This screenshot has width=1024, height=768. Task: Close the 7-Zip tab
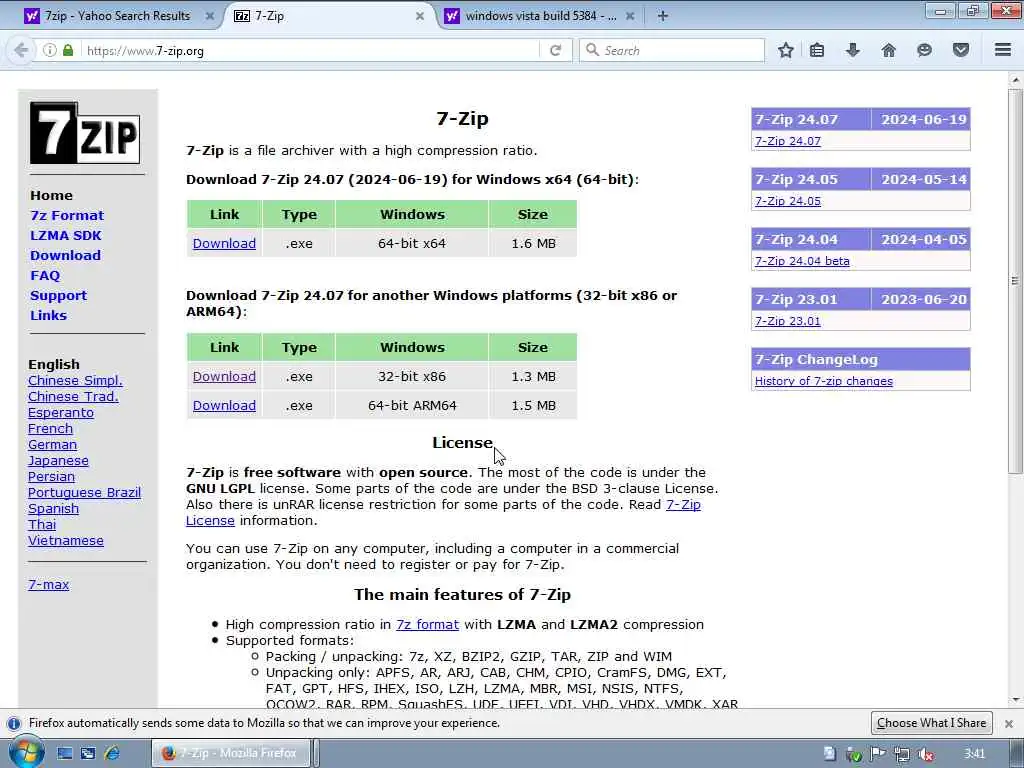coord(420,16)
